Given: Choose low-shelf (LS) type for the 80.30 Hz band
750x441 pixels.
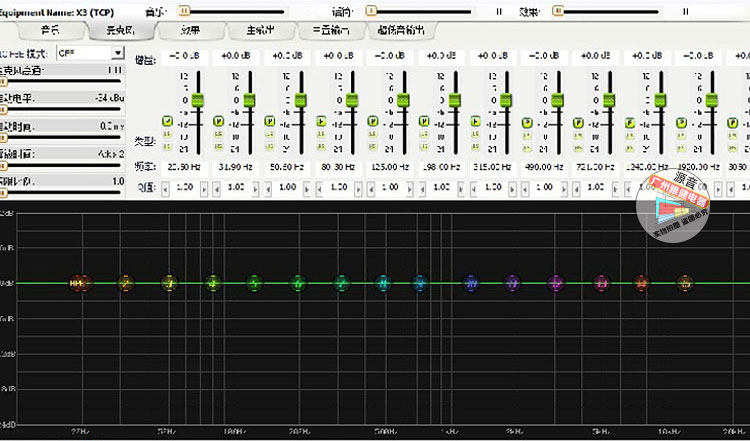Looking at the screenshot, I should 321,135.
